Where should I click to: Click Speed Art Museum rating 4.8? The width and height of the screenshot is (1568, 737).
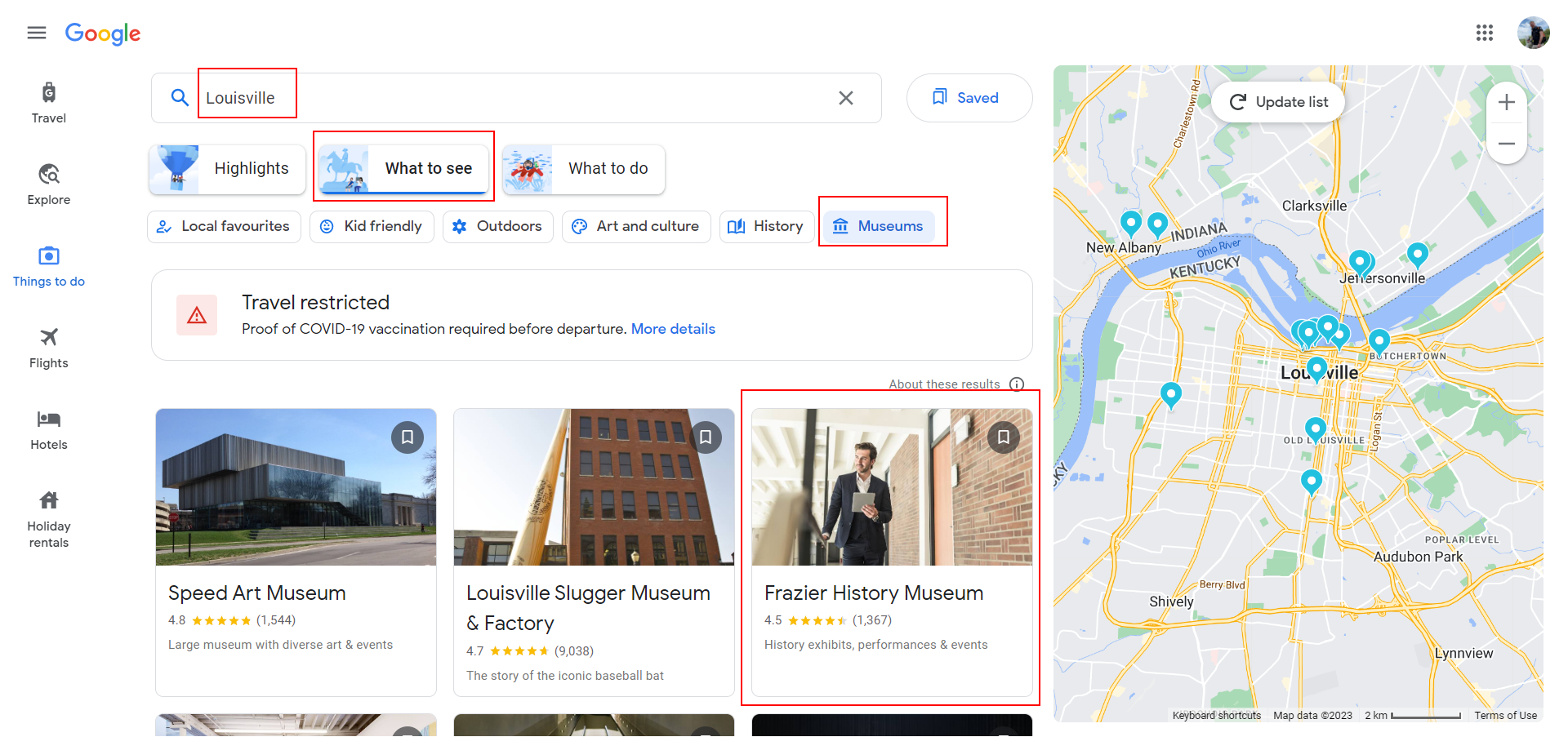tap(177, 620)
